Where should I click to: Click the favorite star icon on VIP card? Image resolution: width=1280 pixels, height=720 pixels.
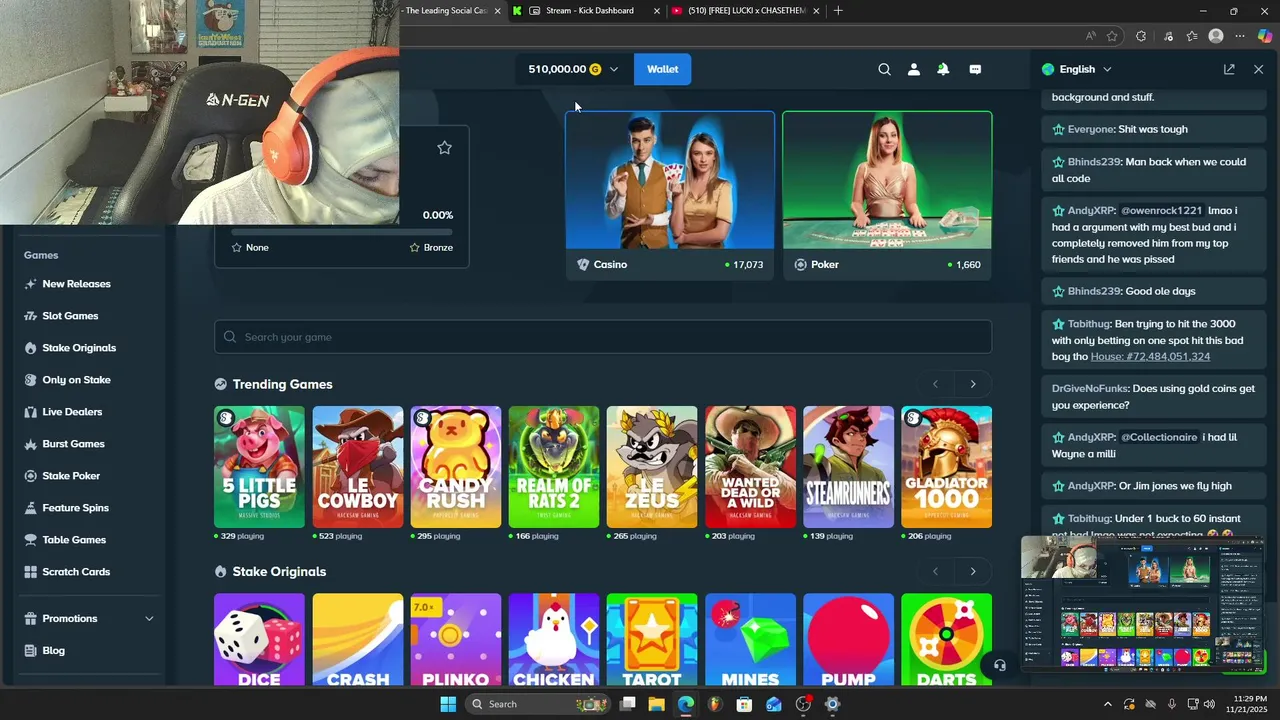pos(444,148)
